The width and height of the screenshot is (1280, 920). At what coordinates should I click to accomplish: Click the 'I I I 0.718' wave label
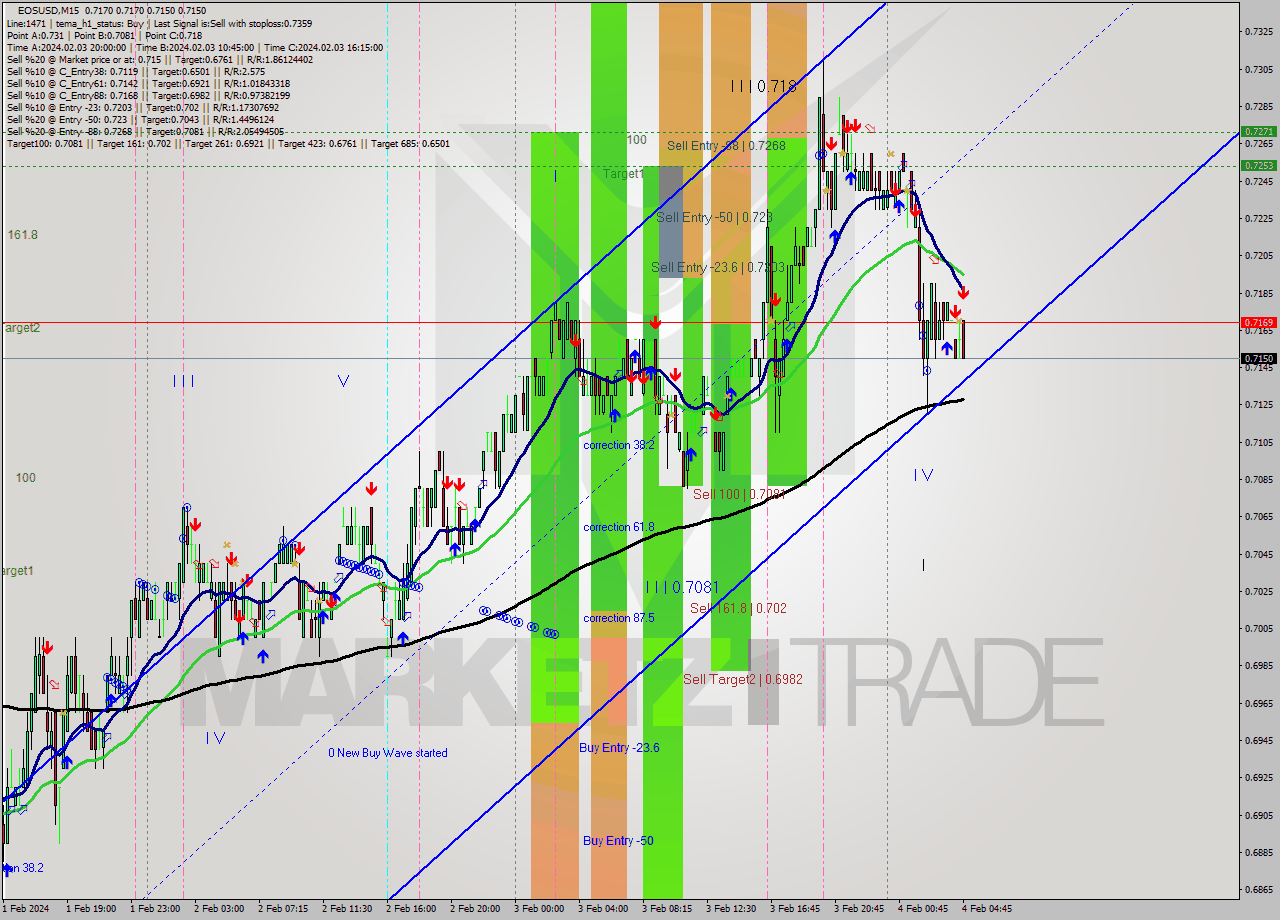(764, 87)
